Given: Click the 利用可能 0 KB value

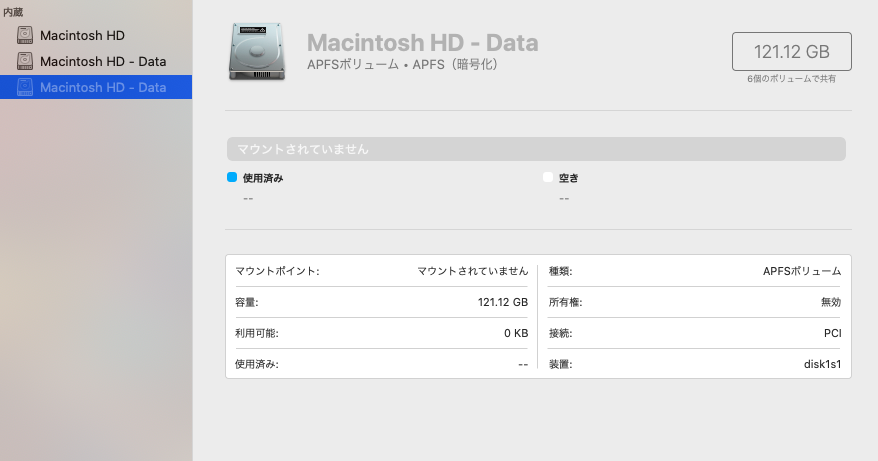Looking at the screenshot, I should [x=515, y=333].
